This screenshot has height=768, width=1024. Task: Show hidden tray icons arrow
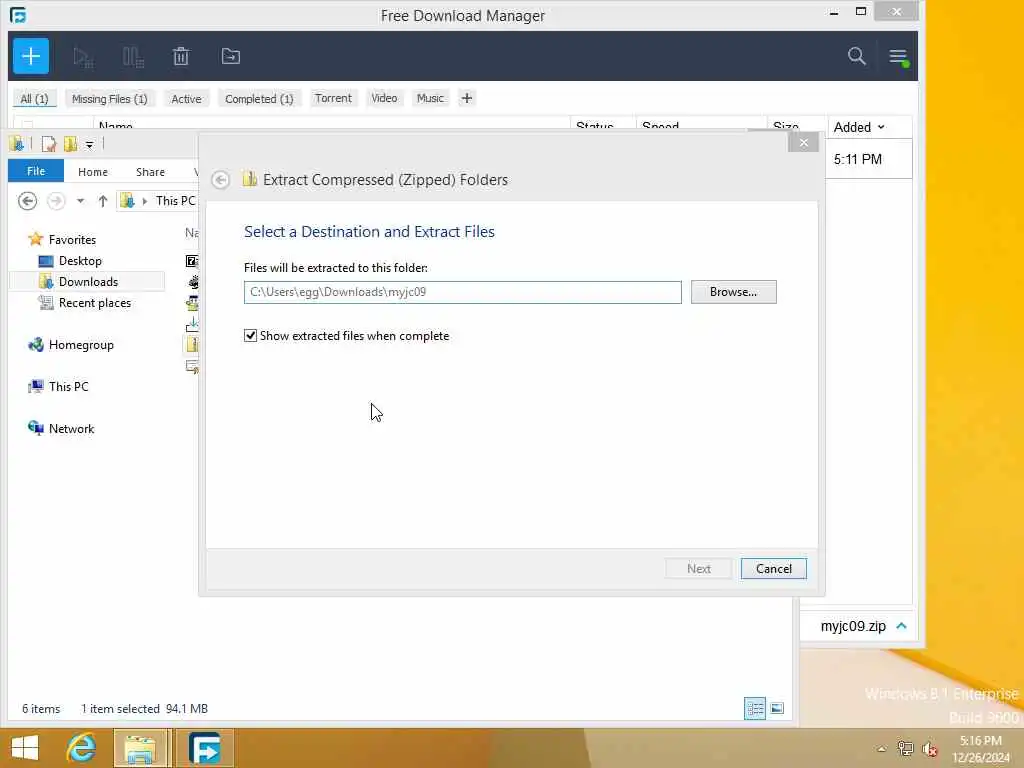[881, 749]
